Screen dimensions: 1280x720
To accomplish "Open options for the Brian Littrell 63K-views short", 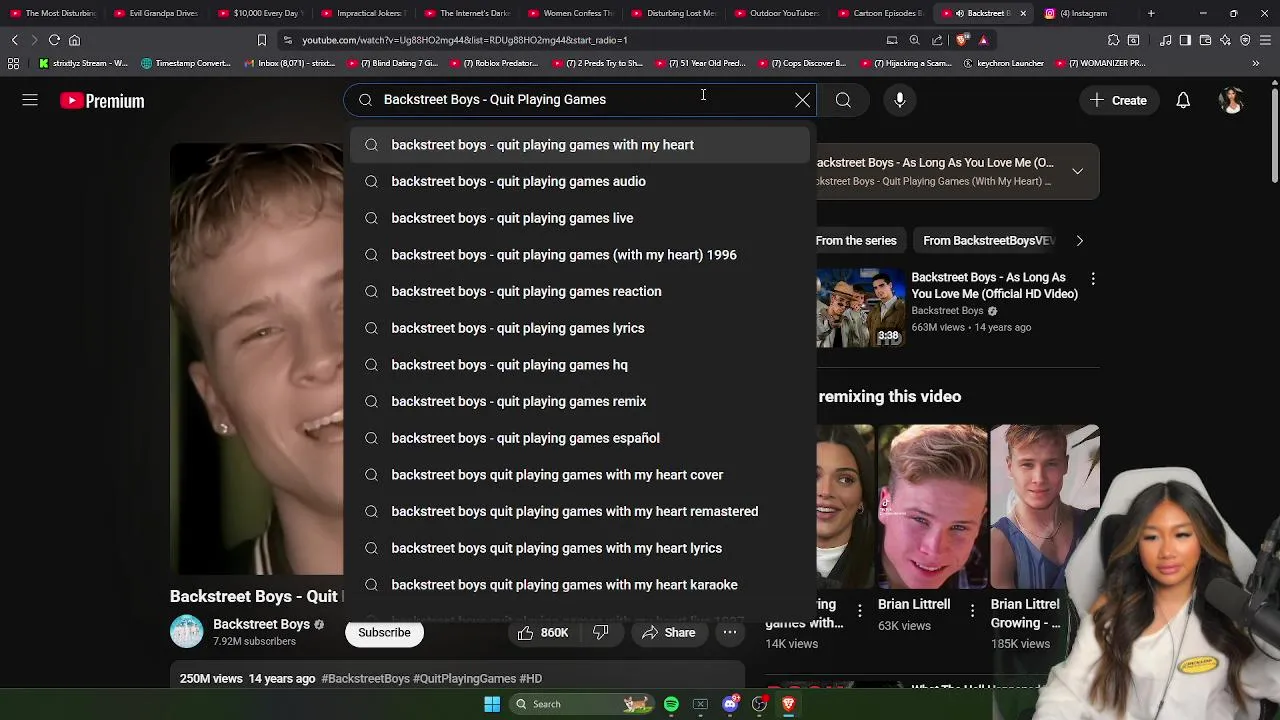I will point(972,609).
